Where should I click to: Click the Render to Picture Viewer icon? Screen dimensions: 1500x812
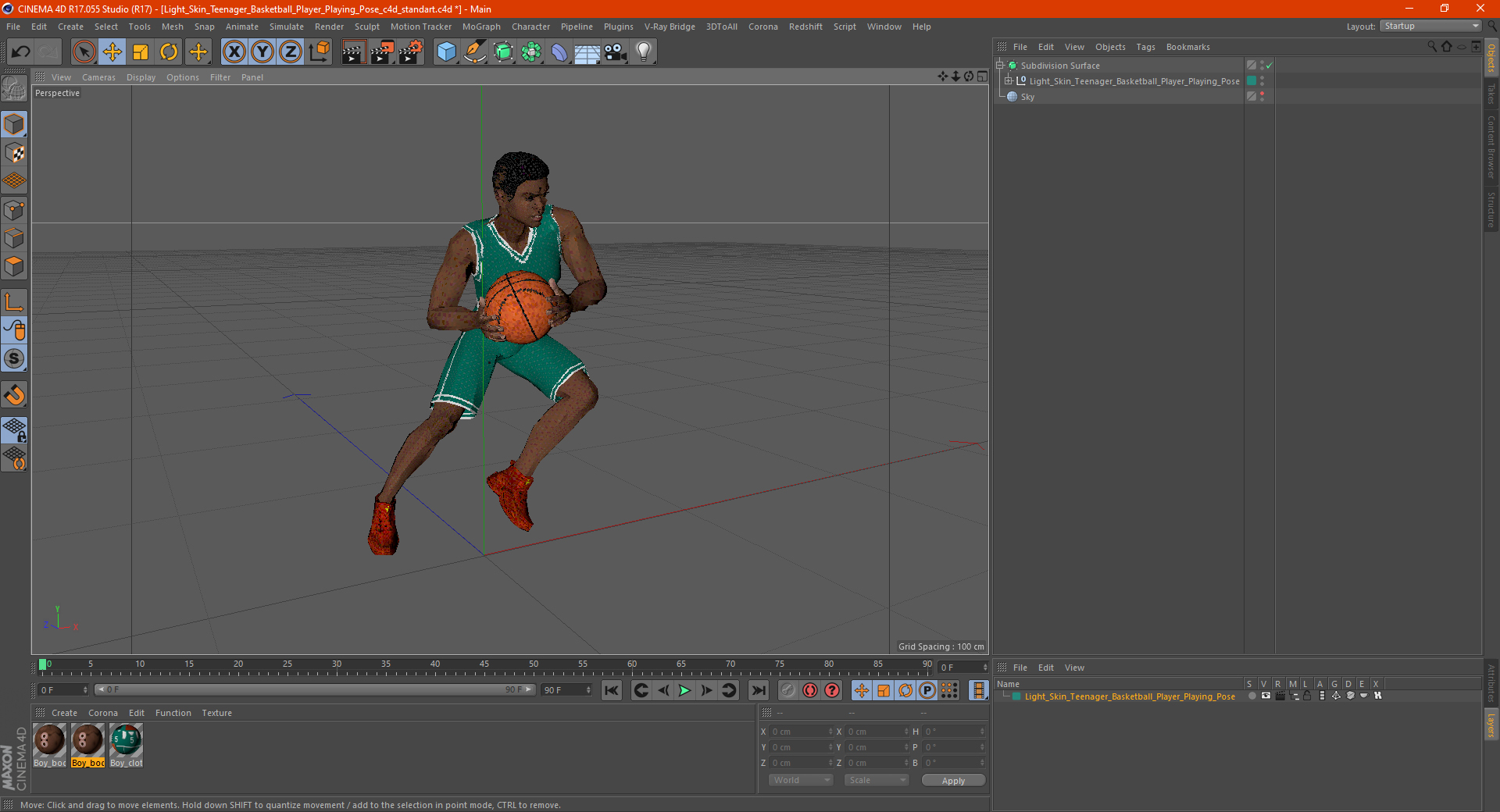pos(382,52)
